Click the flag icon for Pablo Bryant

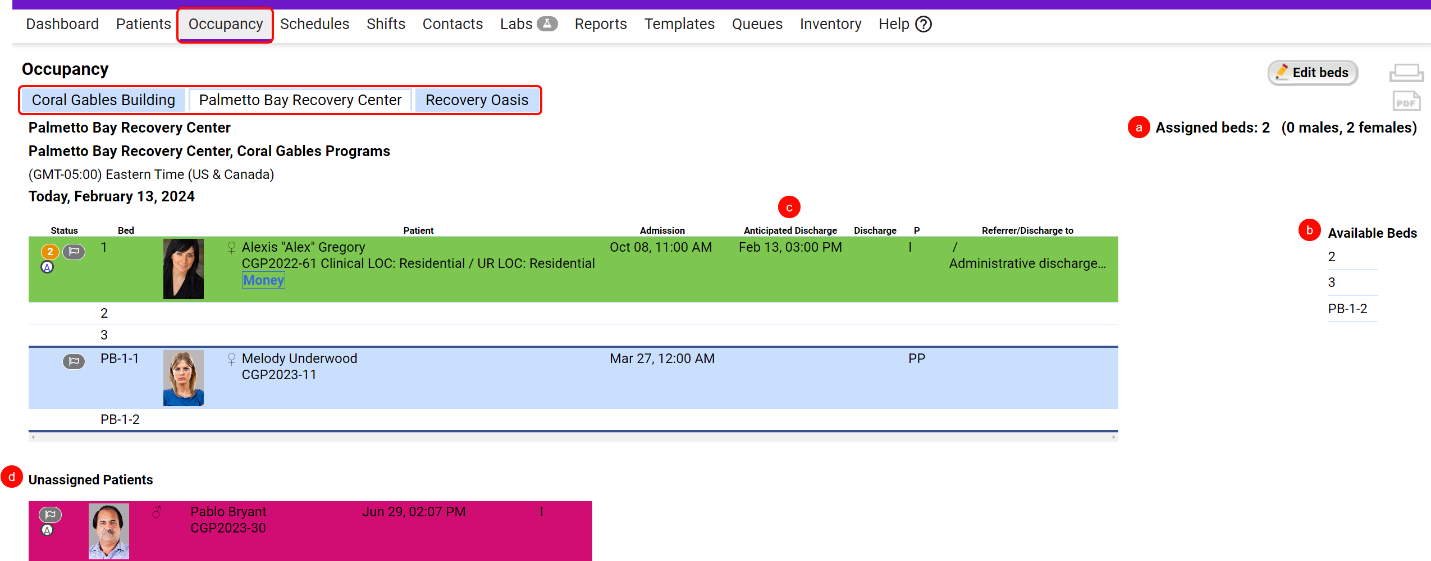coord(50,515)
